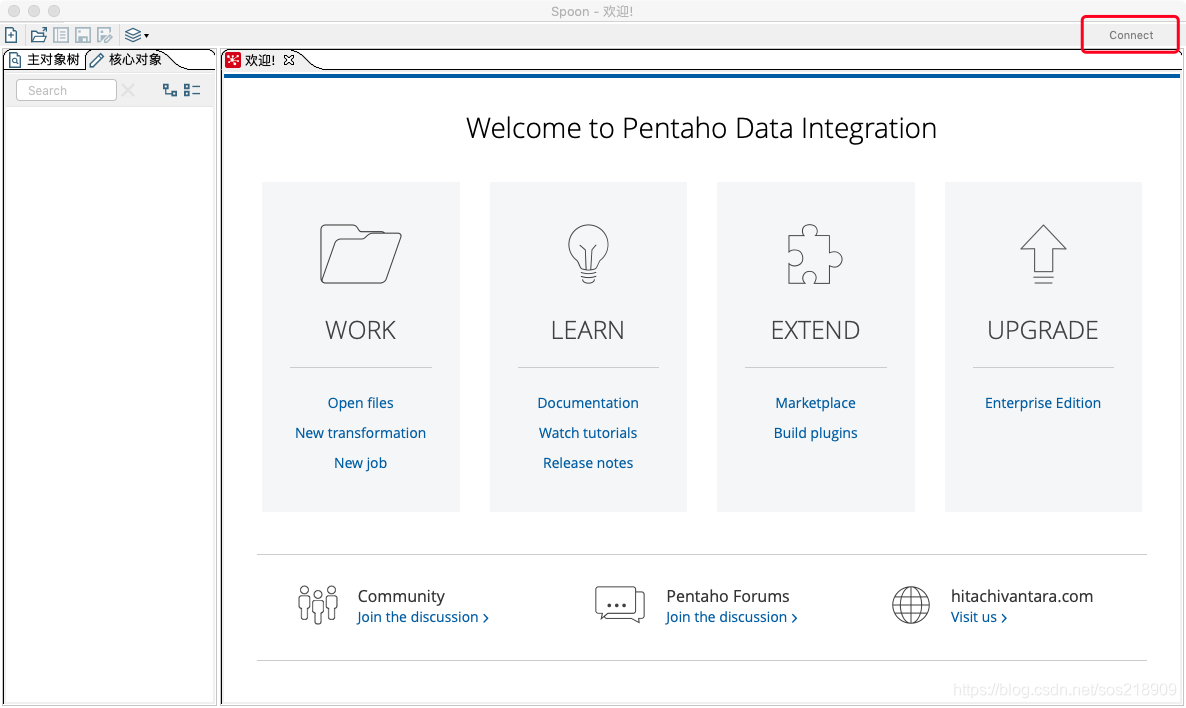Switch to the 核心对象 tab
1186x708 pixels.
tap(126, 60)
